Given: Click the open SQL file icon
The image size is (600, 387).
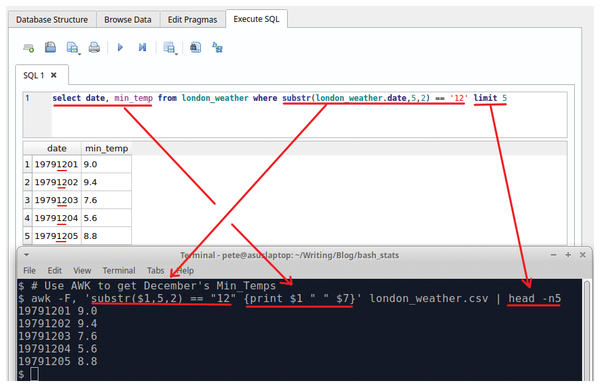Looking at the screenshot, I should point(50,47).
